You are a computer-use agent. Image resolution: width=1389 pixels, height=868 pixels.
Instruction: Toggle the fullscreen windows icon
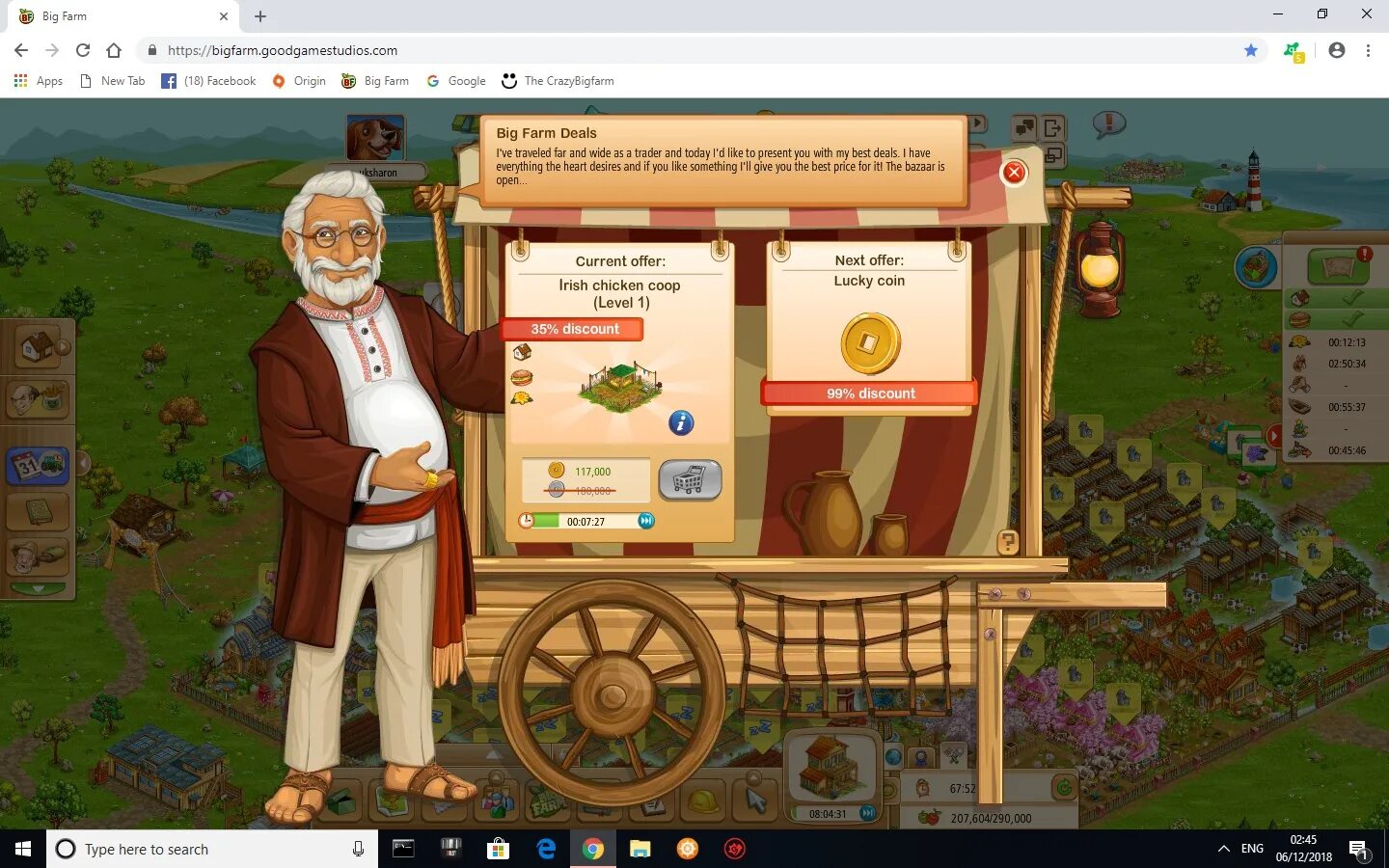tap(1053, 154)
